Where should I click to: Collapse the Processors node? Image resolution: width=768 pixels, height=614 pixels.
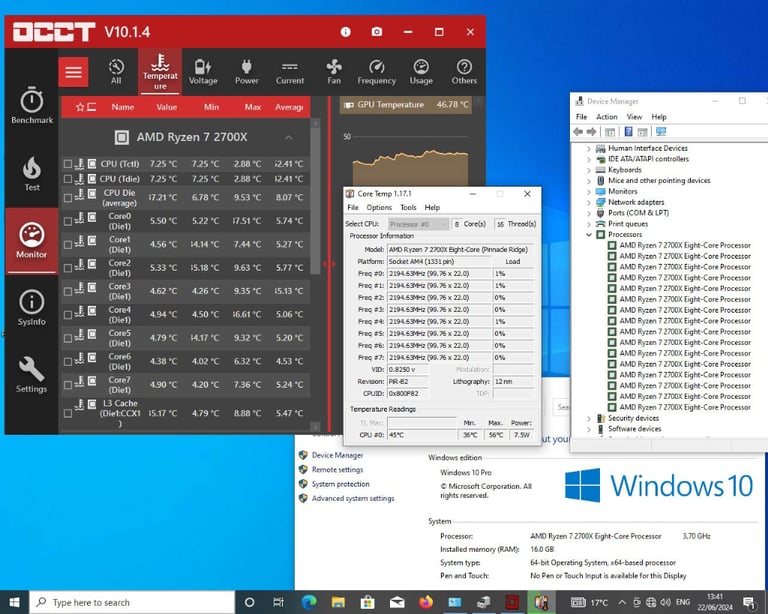coord(589,235)
